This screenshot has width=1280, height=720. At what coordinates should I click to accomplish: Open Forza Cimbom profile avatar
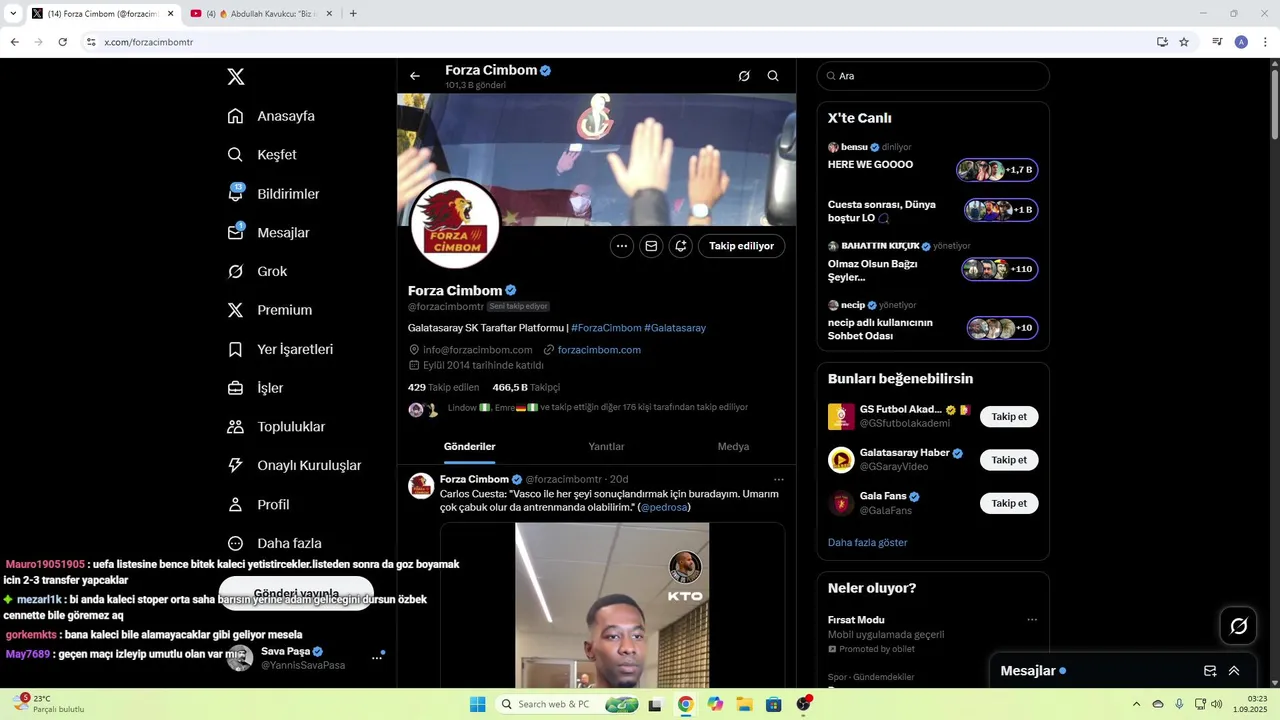coord(455,224)
